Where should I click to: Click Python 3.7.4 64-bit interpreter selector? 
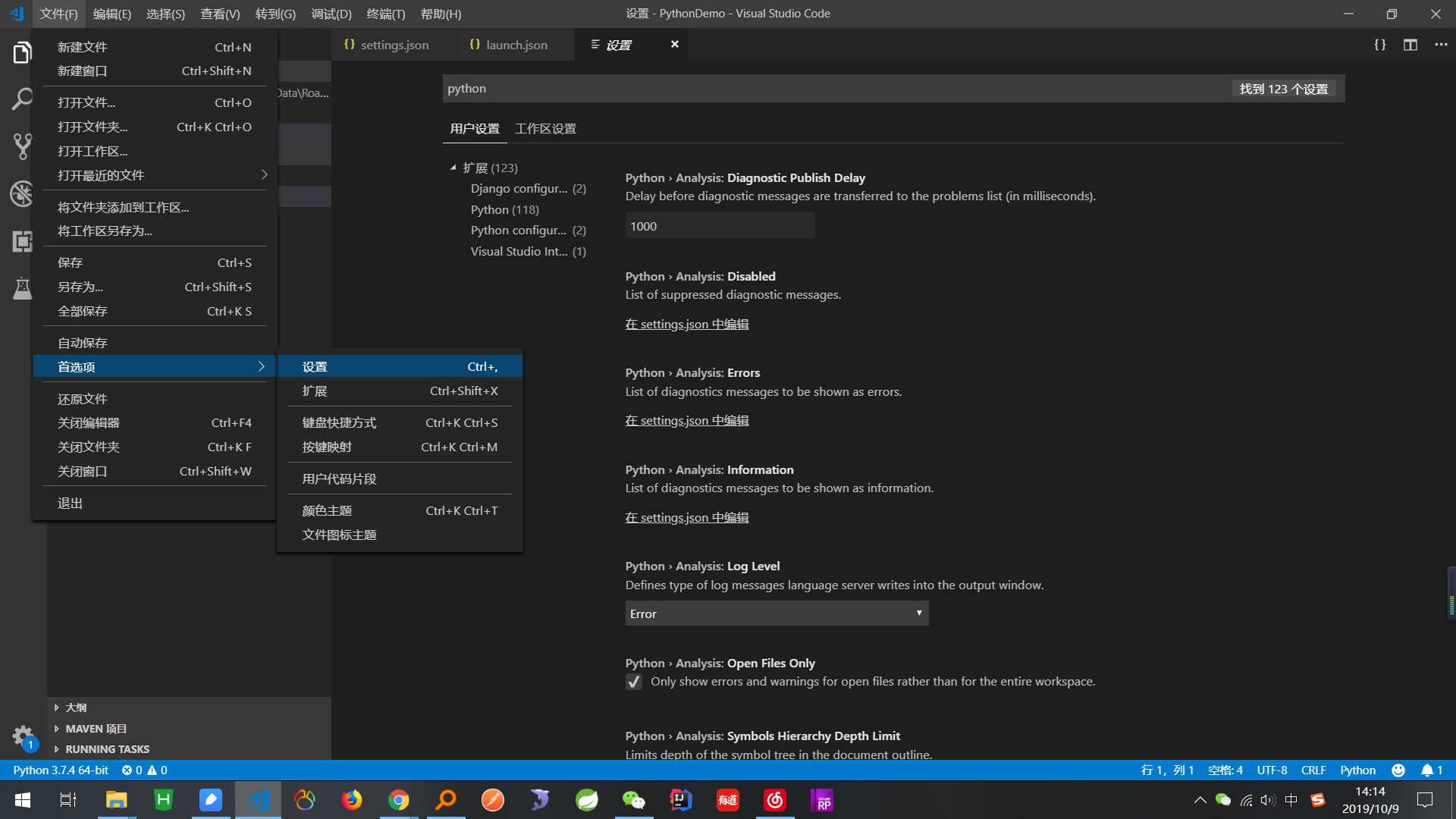(61, 770)
